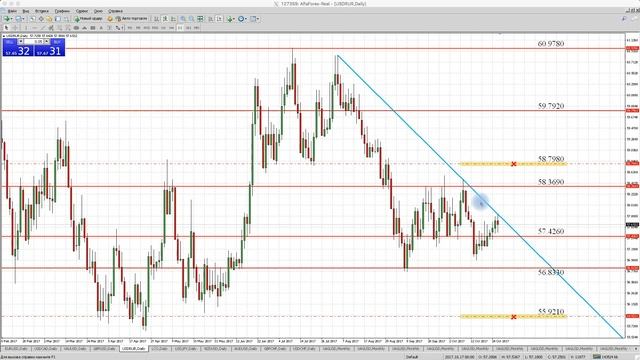
Task: Open the Файл menu
Action: pos(12,11)
